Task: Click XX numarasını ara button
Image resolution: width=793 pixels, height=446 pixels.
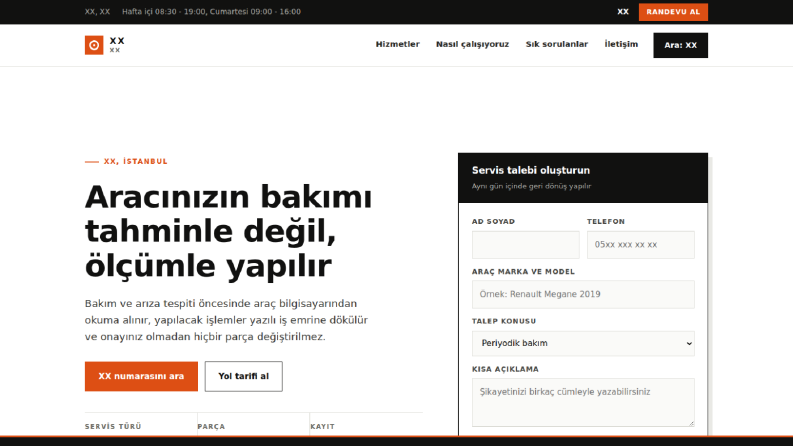Action: [x=141, y=376]
